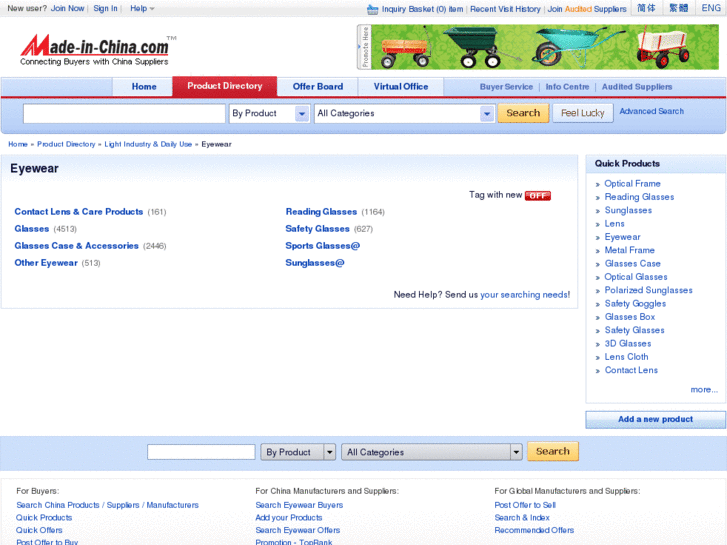Image resolution: width=727 pixels, height=545 pixels.
Task: Click Post Offer to Sell footer link
Action: point(525,505)
